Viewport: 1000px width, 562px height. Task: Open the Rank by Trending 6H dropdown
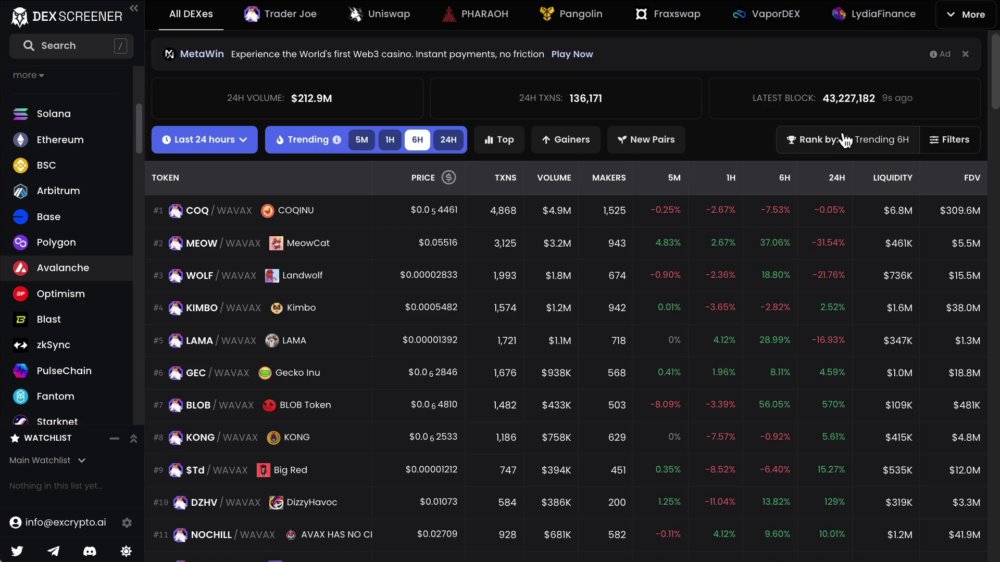point(848,140)
